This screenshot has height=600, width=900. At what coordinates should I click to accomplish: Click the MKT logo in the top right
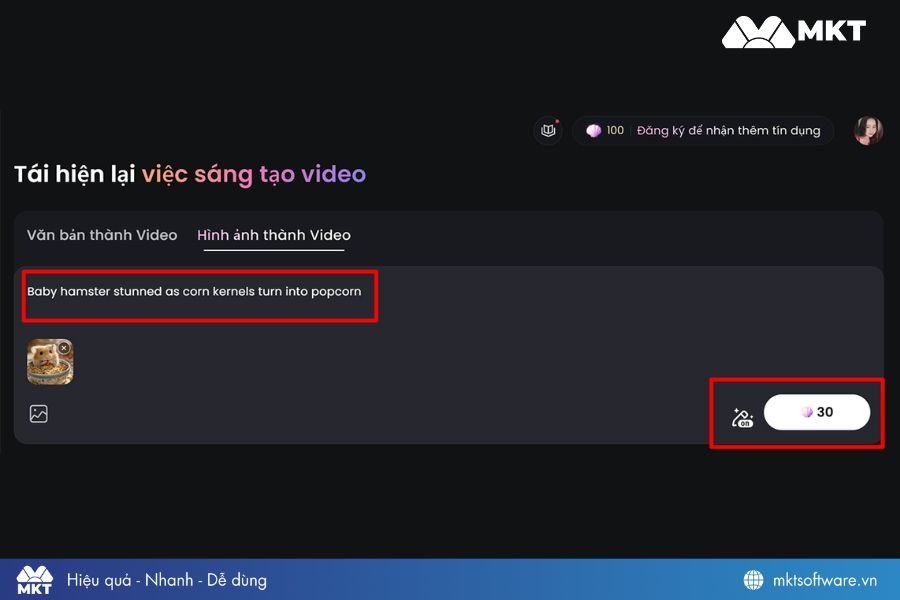[x=793, y=32]
